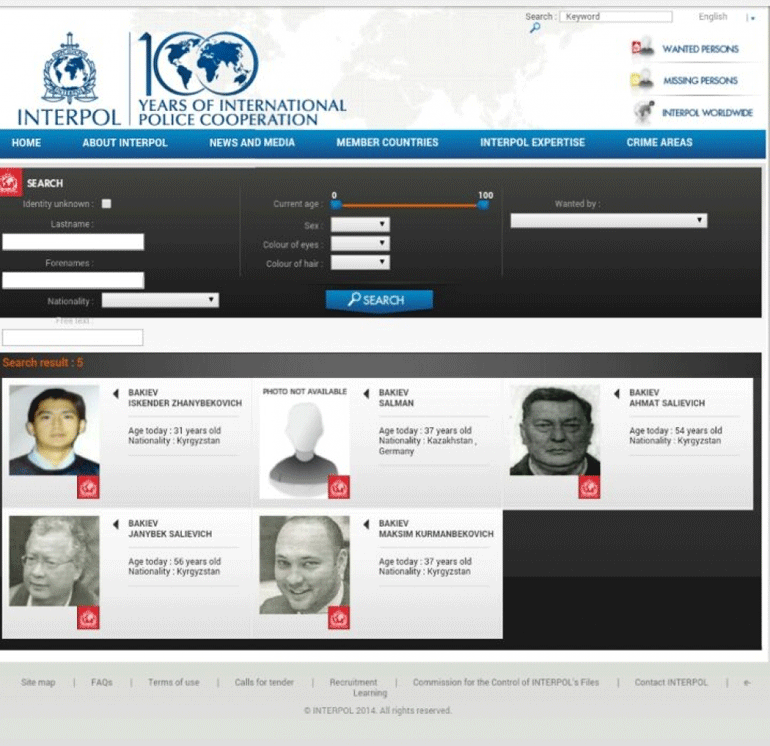Click the maximum age slider handle at 100
This screenshot has width=770, height=746.
click(x=483, y=205)
